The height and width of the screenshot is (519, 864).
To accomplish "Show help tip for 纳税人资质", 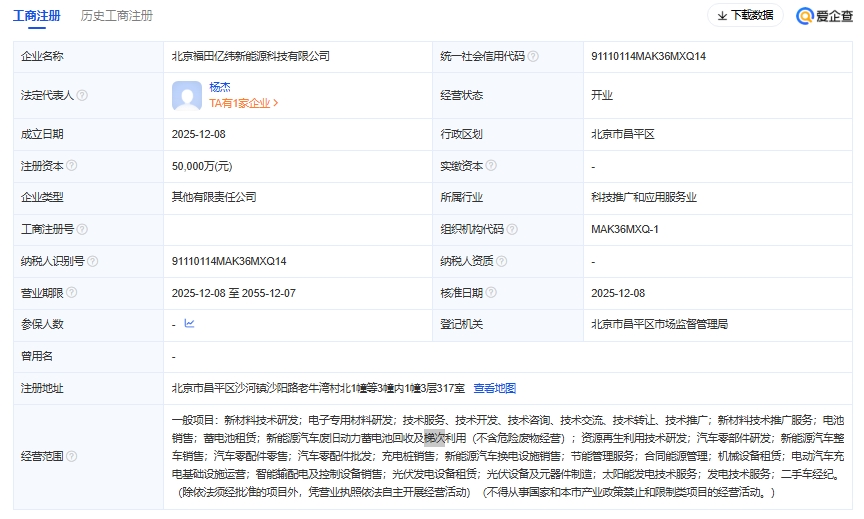I will (502, 262).
